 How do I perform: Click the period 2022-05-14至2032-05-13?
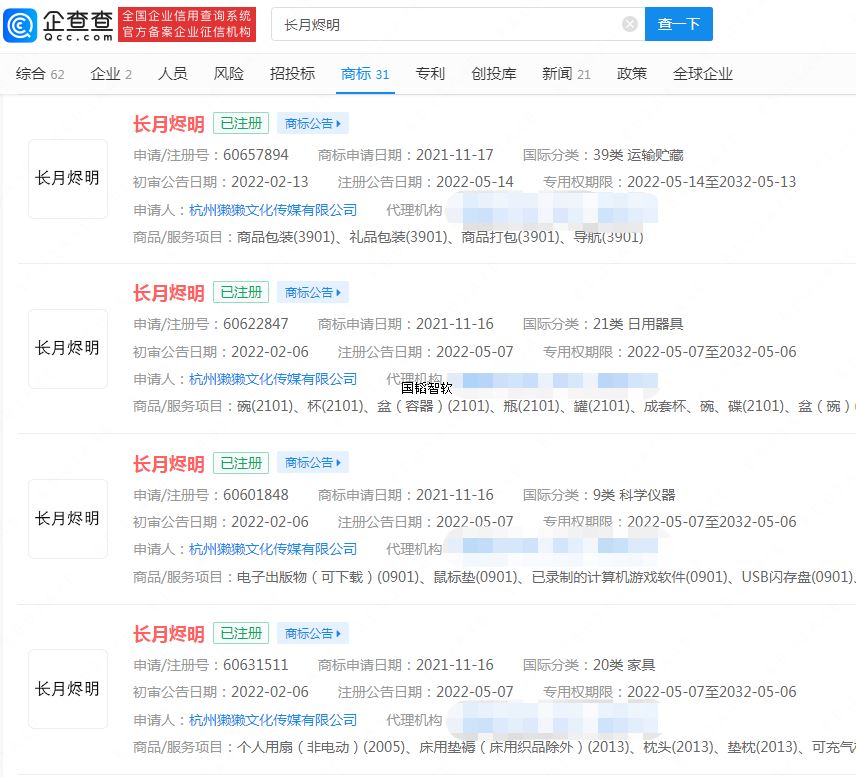712,182
